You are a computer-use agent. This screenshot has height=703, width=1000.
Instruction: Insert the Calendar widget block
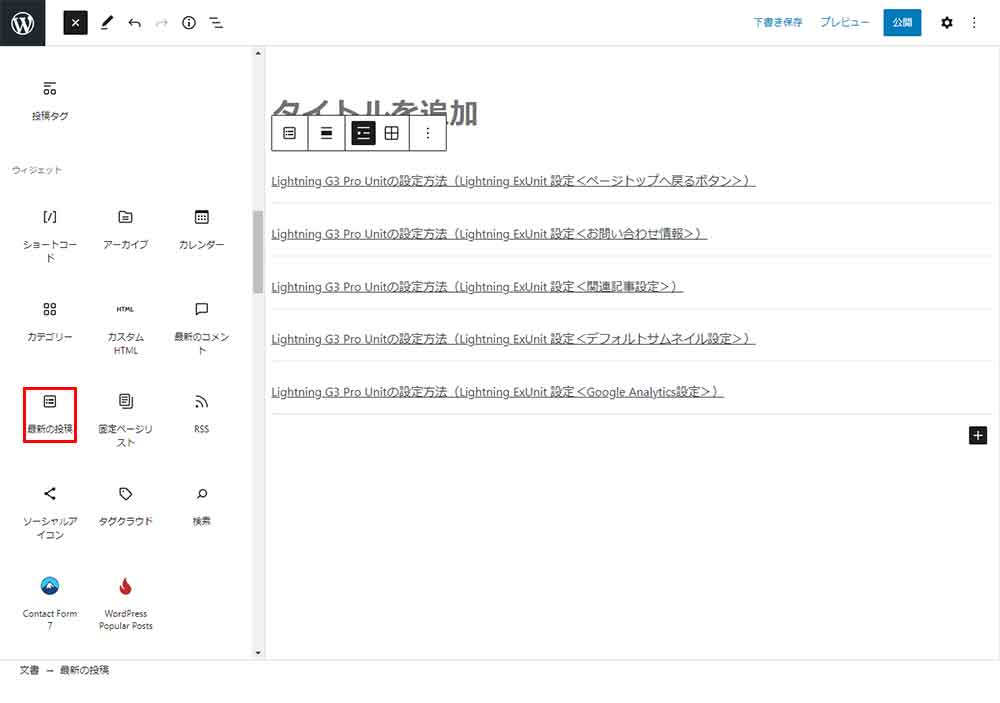point(201,229)
